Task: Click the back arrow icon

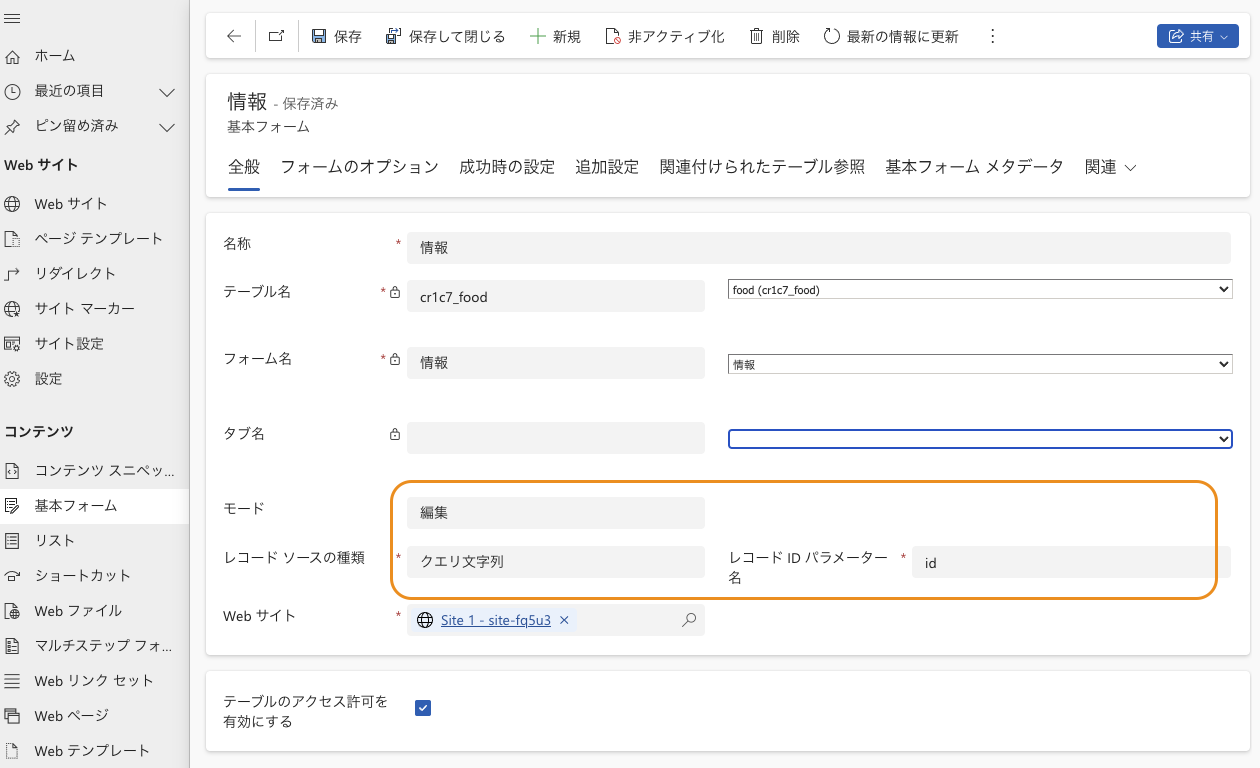Action: 234,36
